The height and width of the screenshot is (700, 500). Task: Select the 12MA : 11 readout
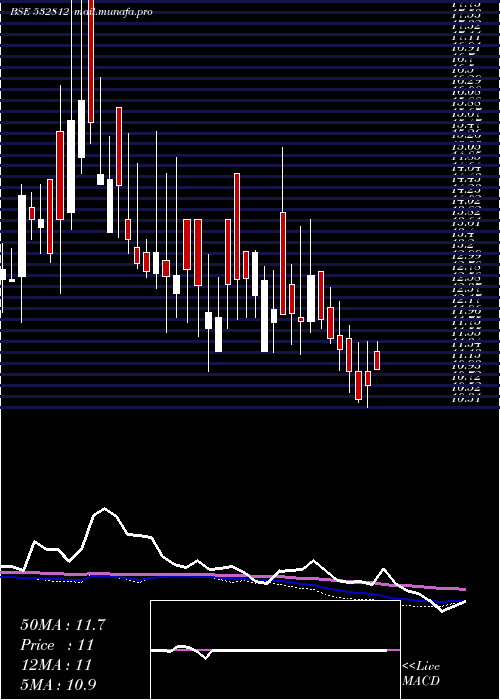[56, 665]
